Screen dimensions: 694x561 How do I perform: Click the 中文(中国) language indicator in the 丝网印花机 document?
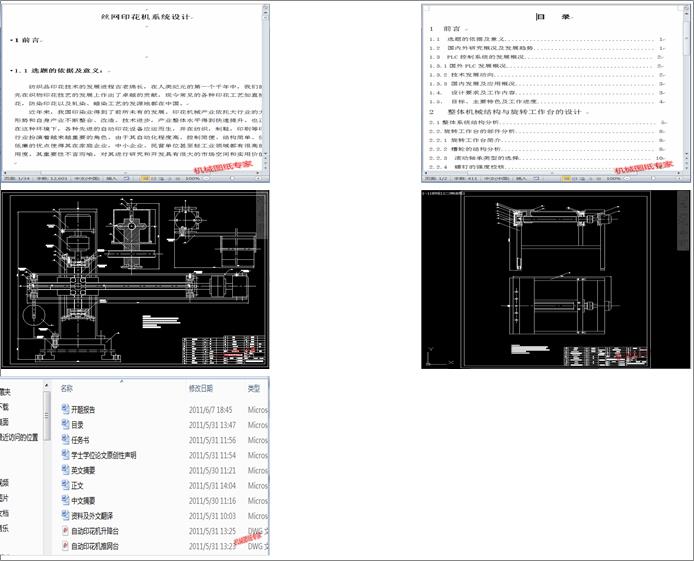point(87,178)
